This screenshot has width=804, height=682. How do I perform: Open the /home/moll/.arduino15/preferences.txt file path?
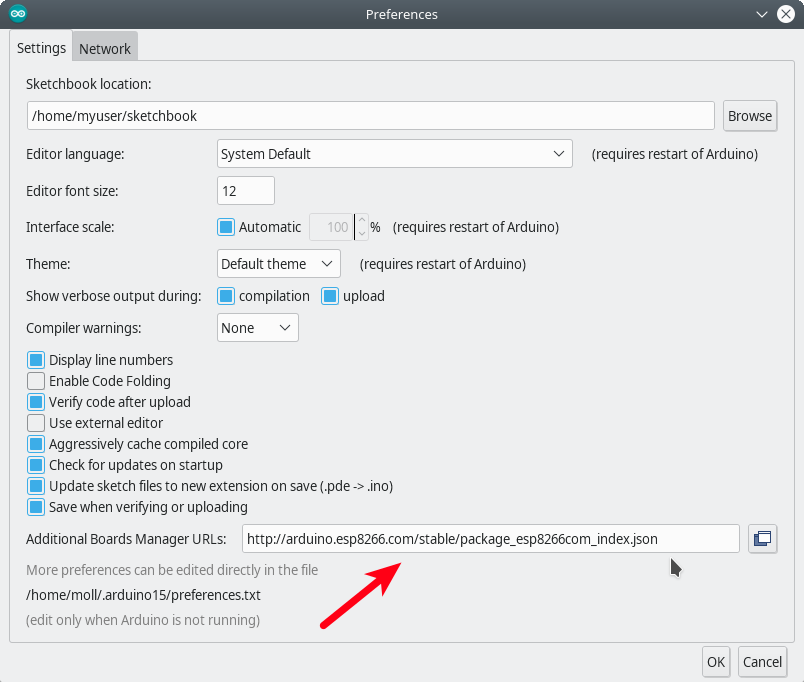[143, 595]
